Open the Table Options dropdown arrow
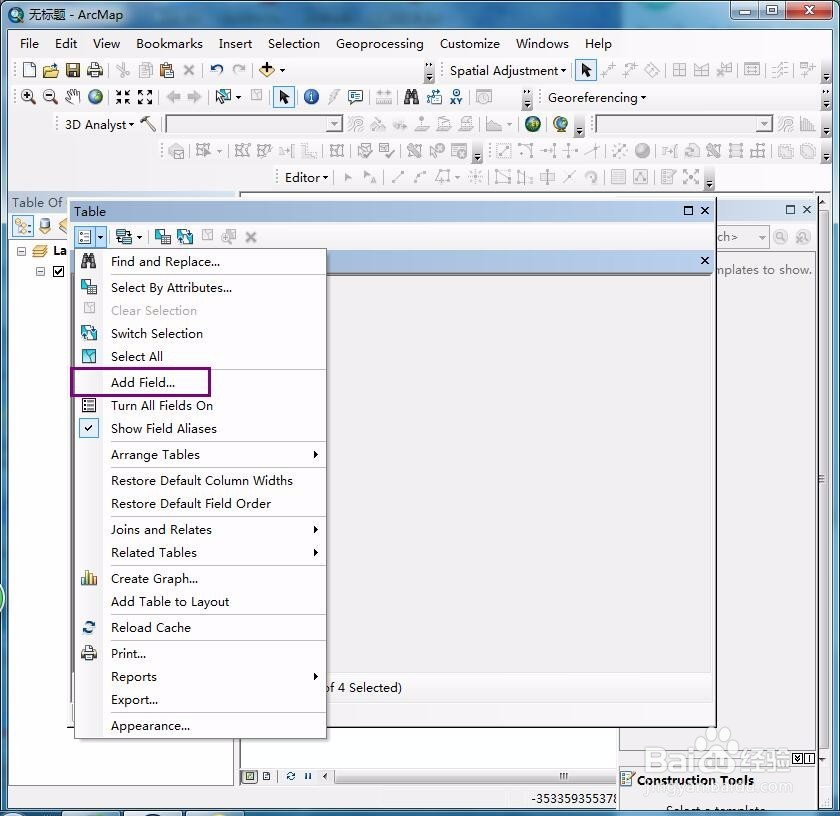Viewport: 840px width, 816px height. 100,237
